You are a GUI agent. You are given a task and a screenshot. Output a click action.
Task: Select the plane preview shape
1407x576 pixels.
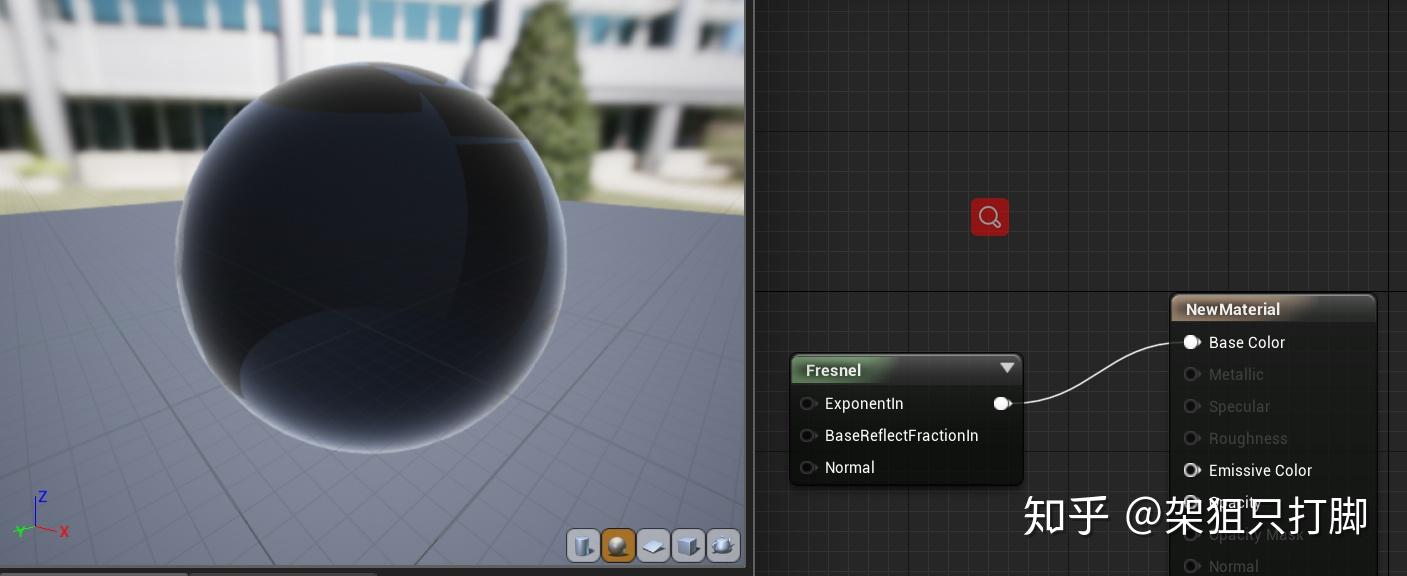pyautogui.click(x=653, y=545)
